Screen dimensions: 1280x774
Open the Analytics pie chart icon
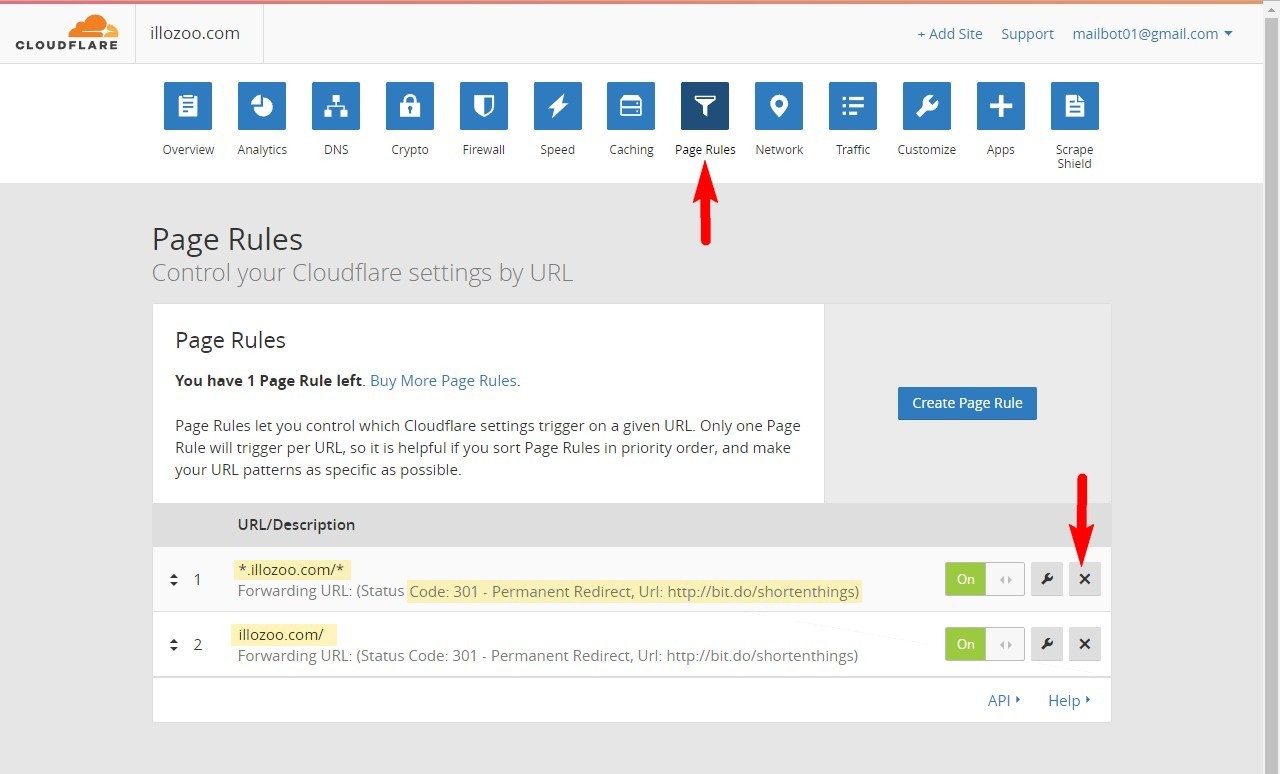pyautogui.click(x=262, y=106)
